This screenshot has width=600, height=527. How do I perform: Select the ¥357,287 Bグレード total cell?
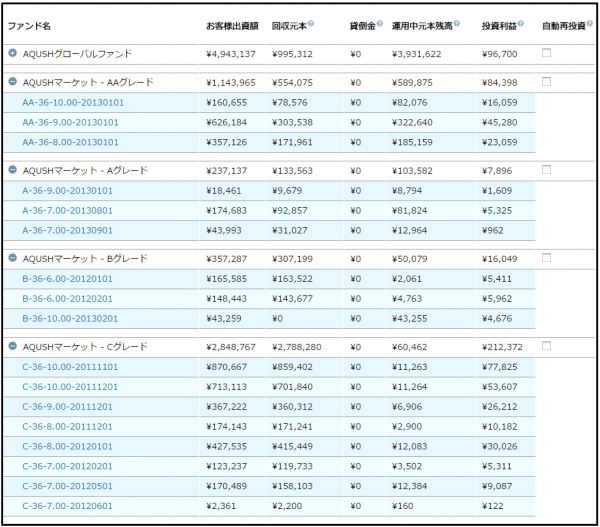click(227, 259)
